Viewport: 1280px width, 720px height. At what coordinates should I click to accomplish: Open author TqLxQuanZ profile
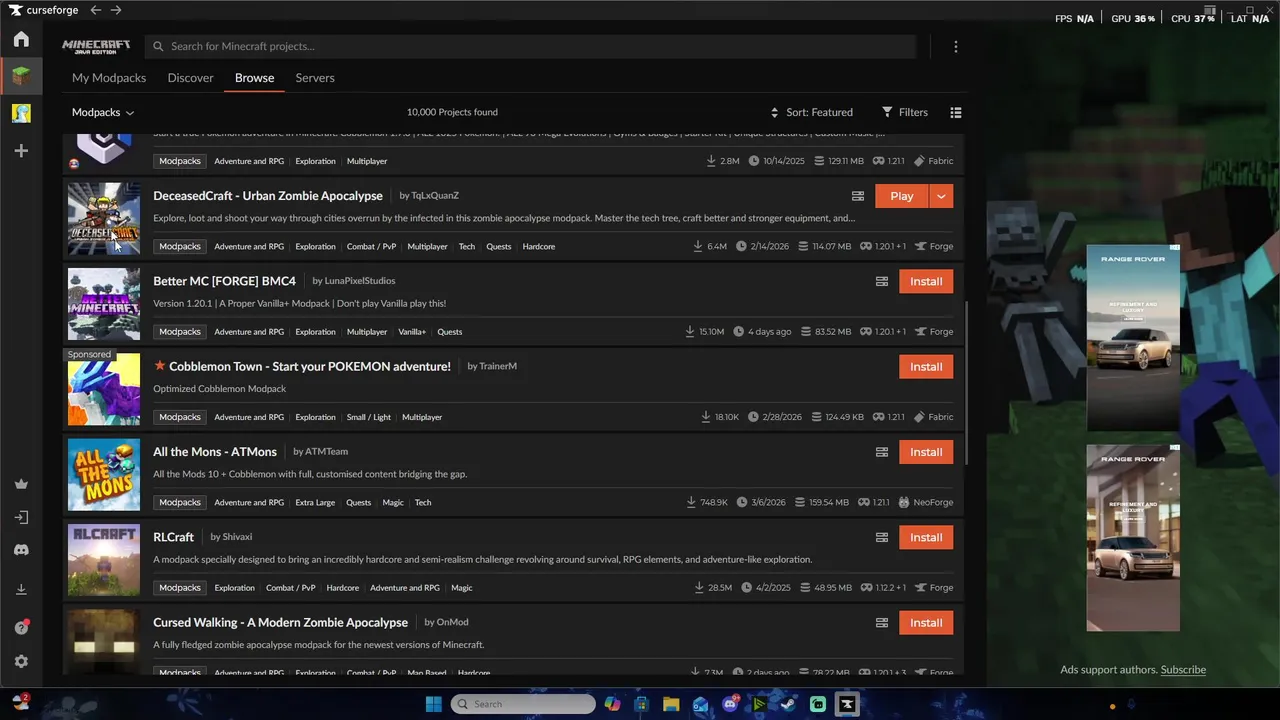[x=435, y=196]
